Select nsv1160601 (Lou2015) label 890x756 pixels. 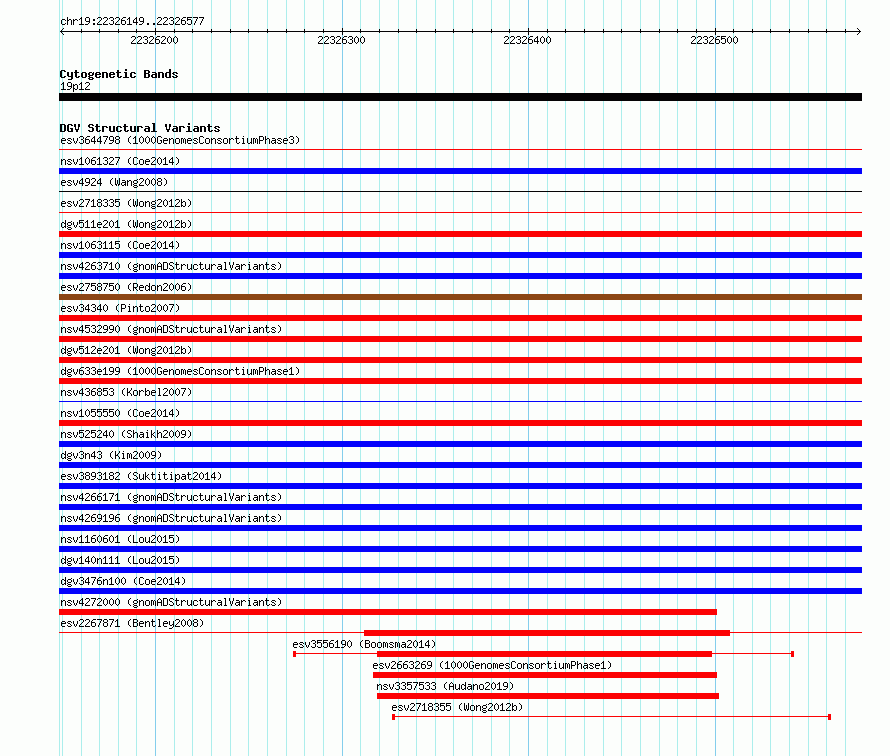click(x=120, y=539)
